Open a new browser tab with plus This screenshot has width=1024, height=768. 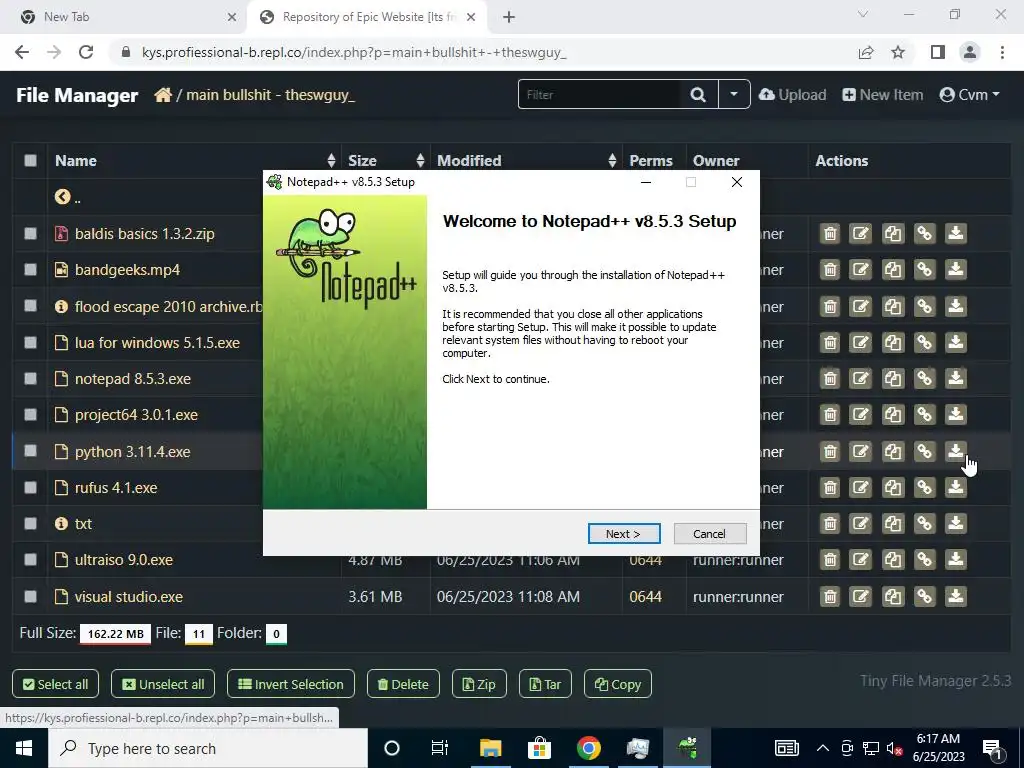point(509,18)
